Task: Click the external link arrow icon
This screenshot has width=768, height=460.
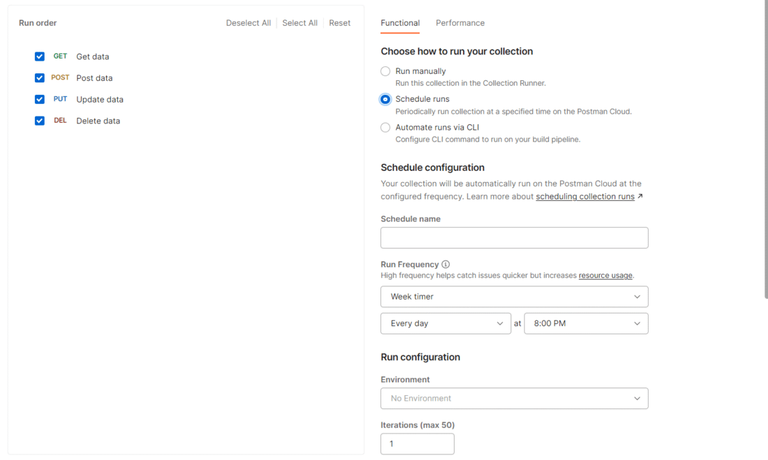Action: [640, 197]
